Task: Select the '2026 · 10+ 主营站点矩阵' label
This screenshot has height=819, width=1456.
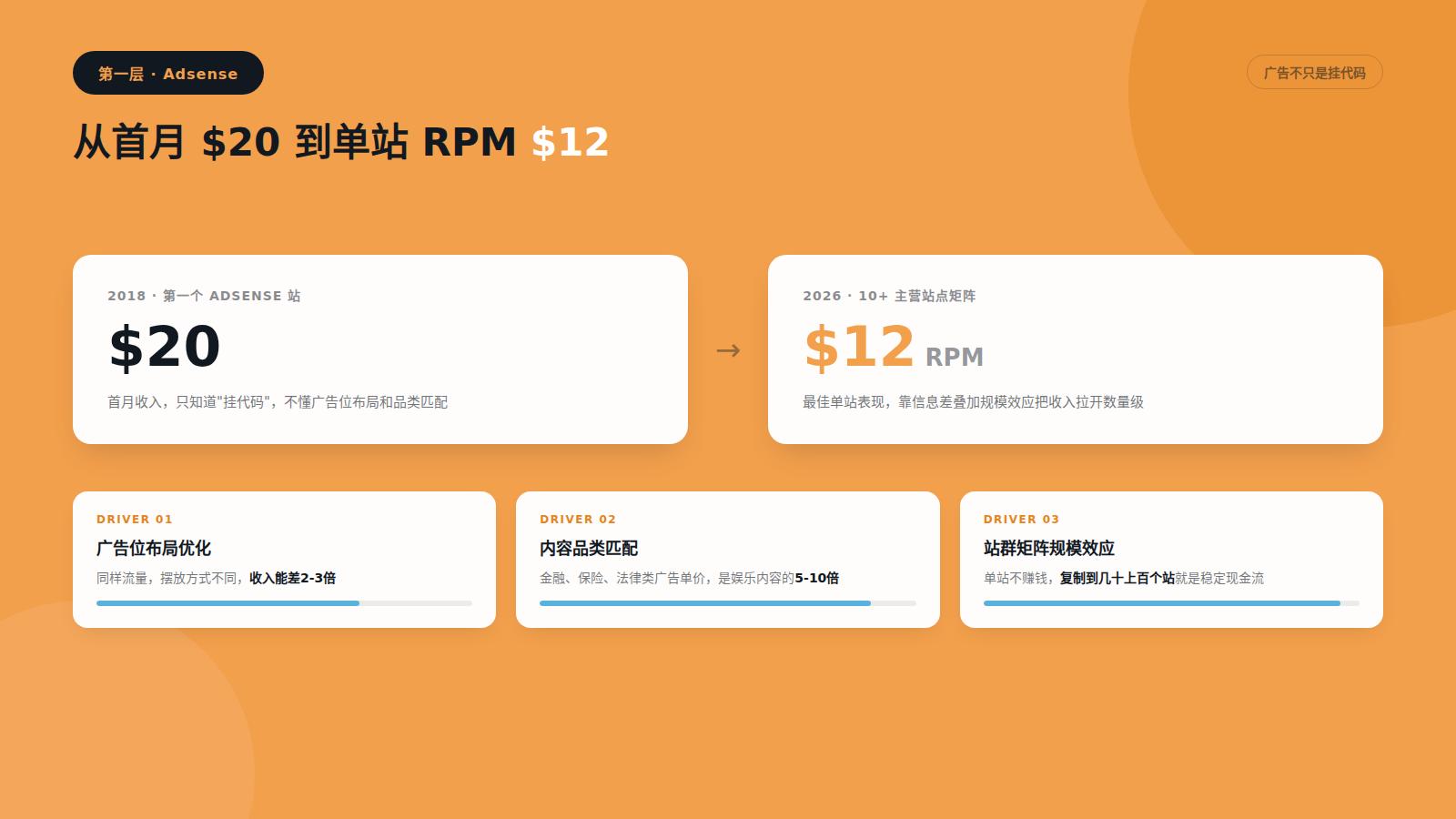Action: (x=889, y=296)
